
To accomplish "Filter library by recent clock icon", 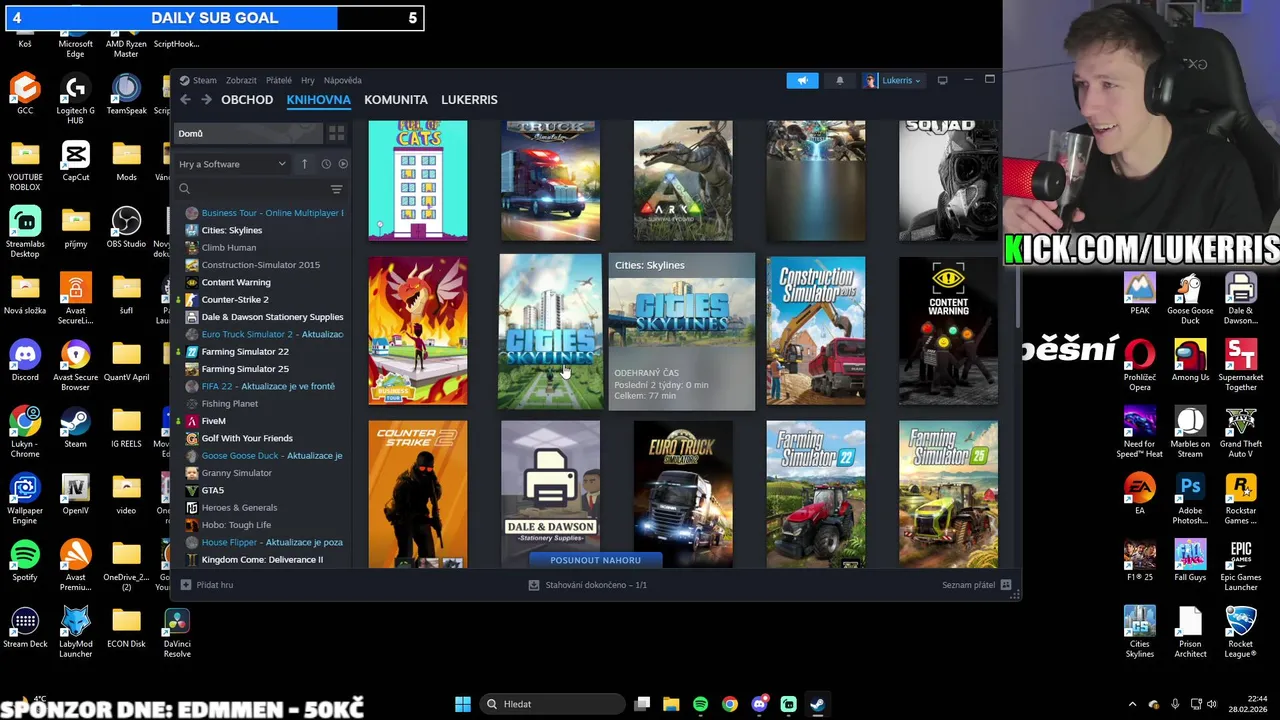I will (x=326, y=164).
